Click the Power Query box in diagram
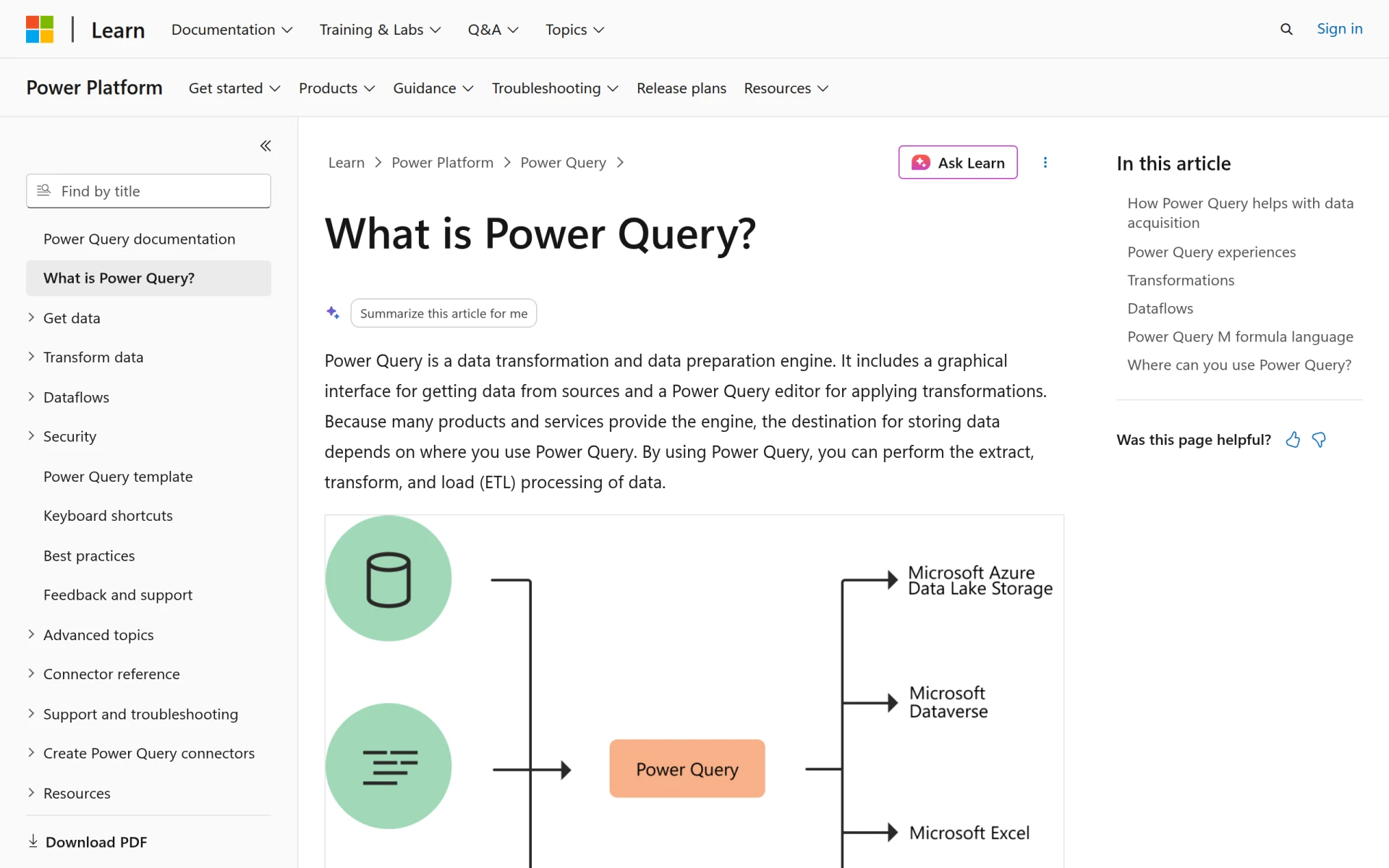This screenshot has height=868, width=1389. coord(687,769)
